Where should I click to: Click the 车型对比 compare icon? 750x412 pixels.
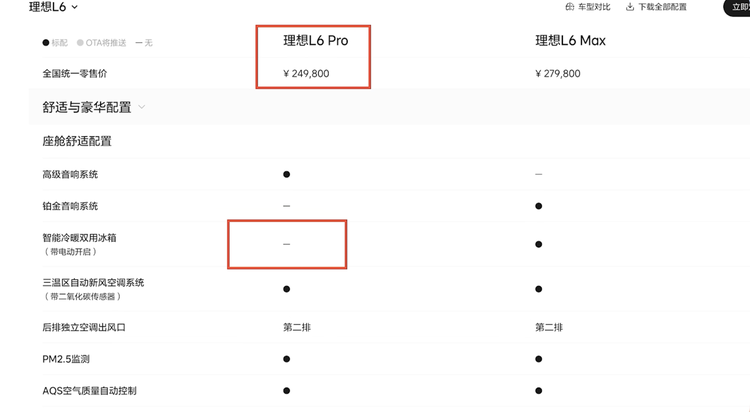(570, 7)
